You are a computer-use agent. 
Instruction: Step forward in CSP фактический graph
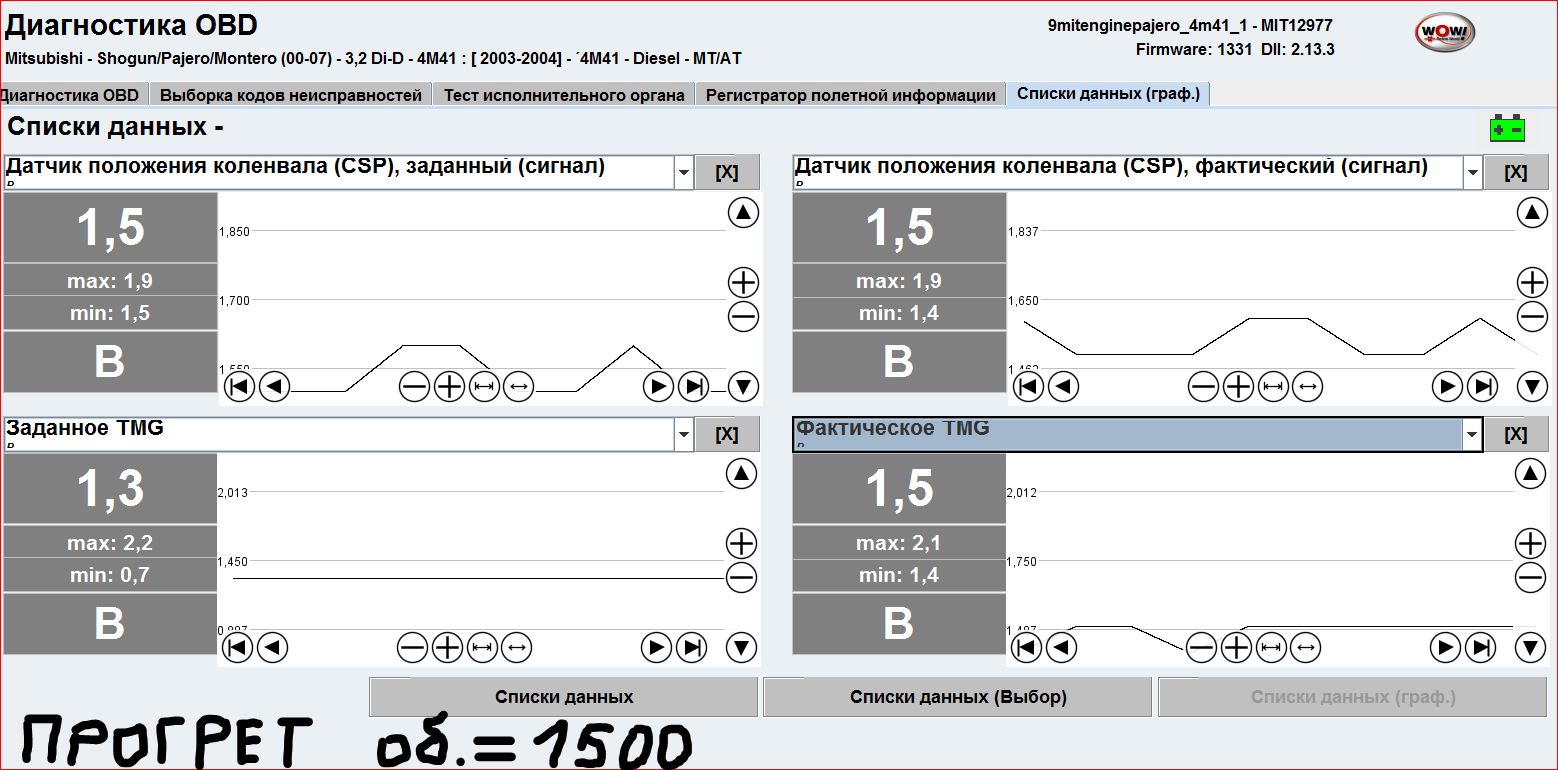pos(1447,386)
